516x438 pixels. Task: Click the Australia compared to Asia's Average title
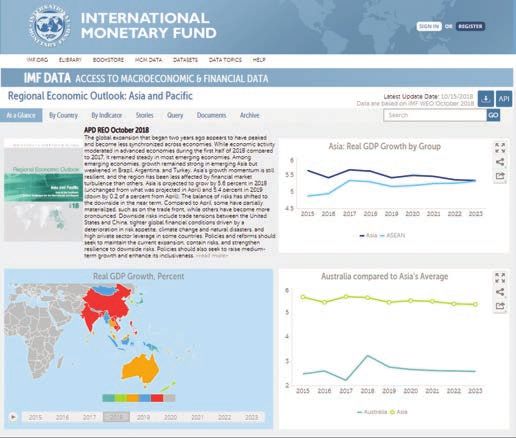(385, 276)
